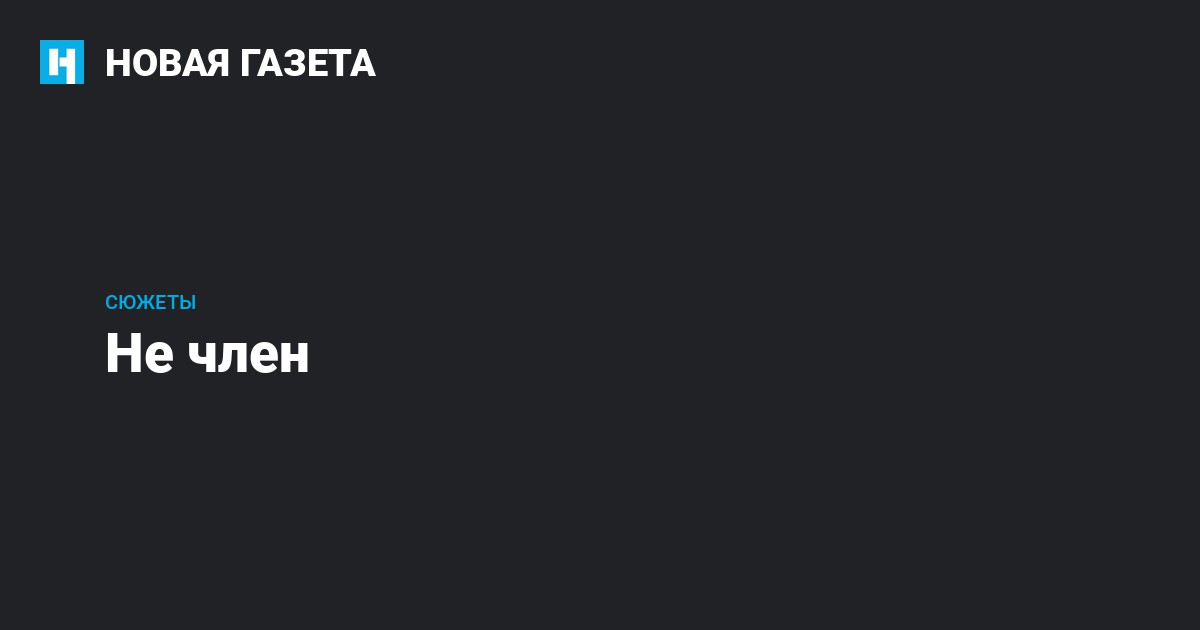Go to homepage via the square site logo
The image size is (1200, 630).
(x=62, y=62)
